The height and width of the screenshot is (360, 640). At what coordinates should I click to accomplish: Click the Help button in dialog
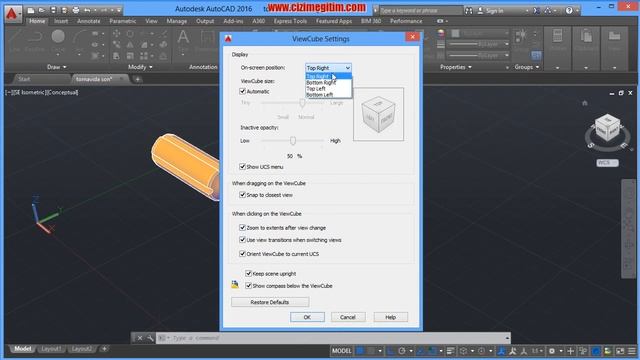point(391,317)
